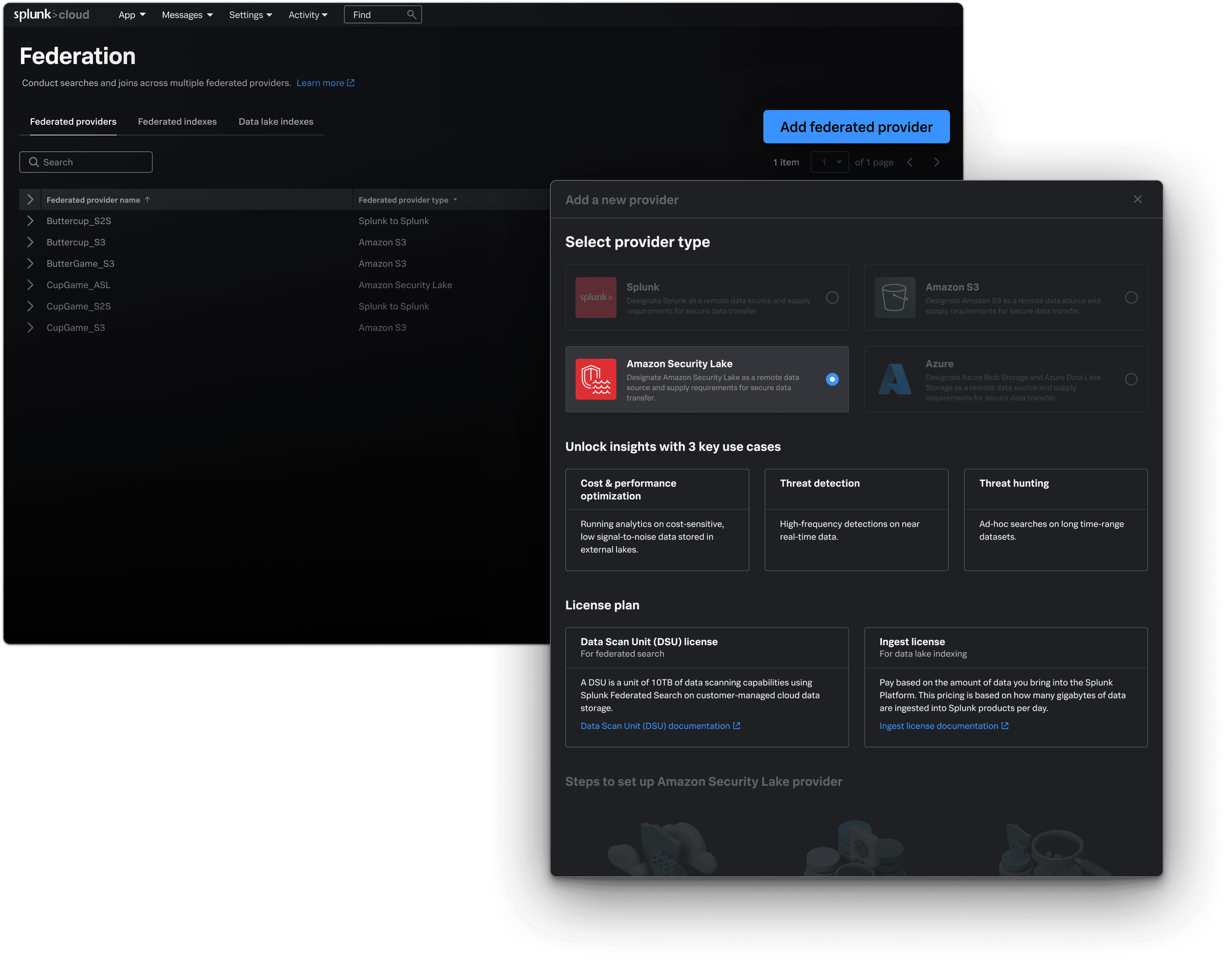Viewport: 1232px width, 963px height.
Task: Go to next page arrow
Action: click(937, 162)
